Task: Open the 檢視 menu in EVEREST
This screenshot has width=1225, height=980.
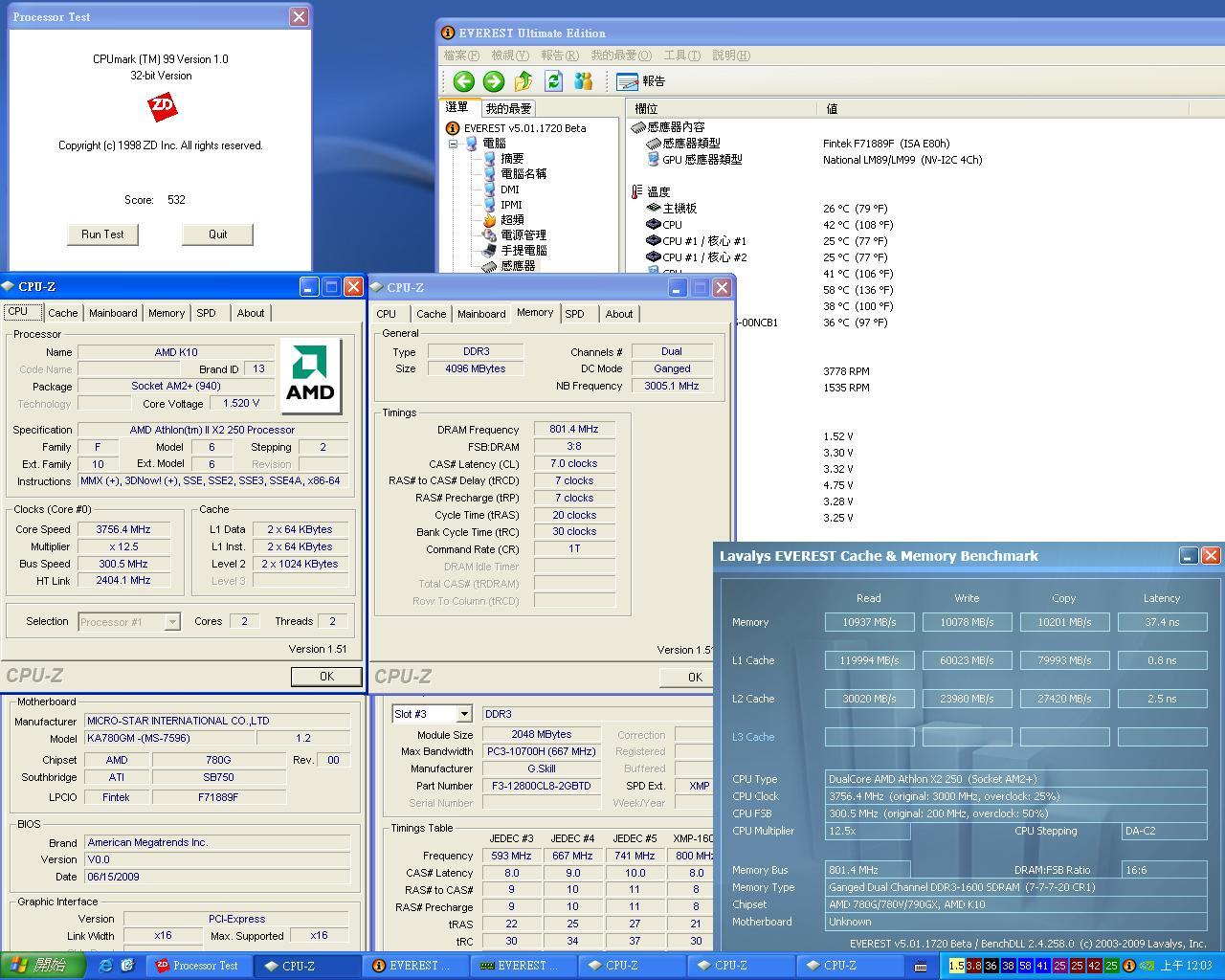Action: click(x=509, y=56)
